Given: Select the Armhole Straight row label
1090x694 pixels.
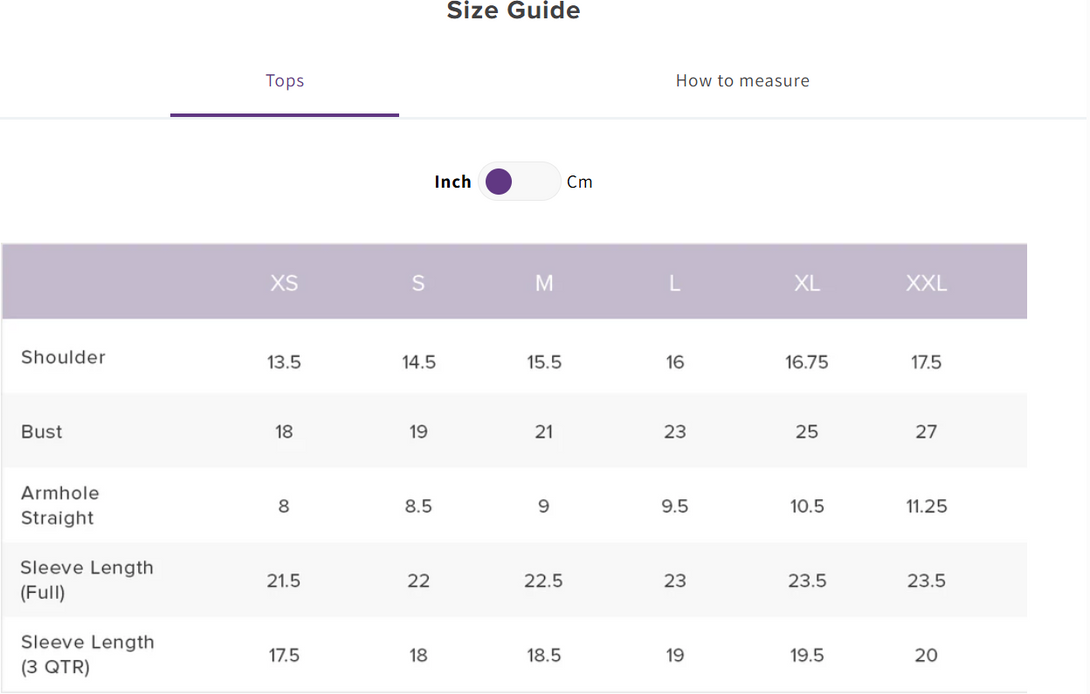Looking at the screenshot, I should click(x=60, y=506).
